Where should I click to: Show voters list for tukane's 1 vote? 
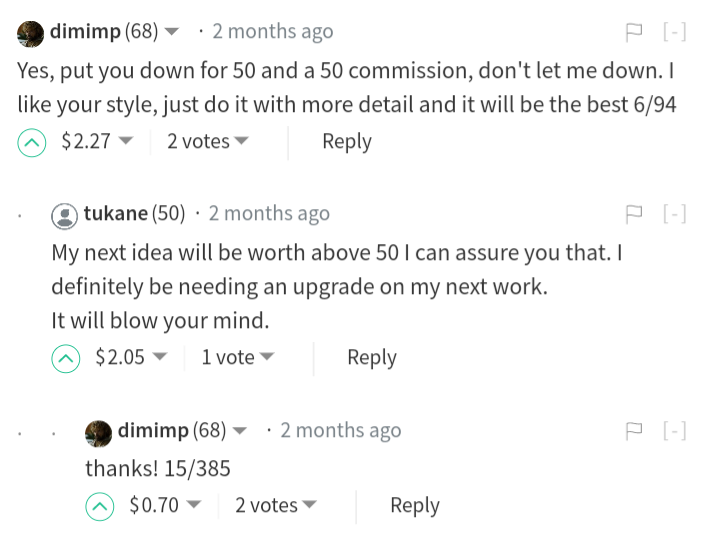tap(237, 357)
